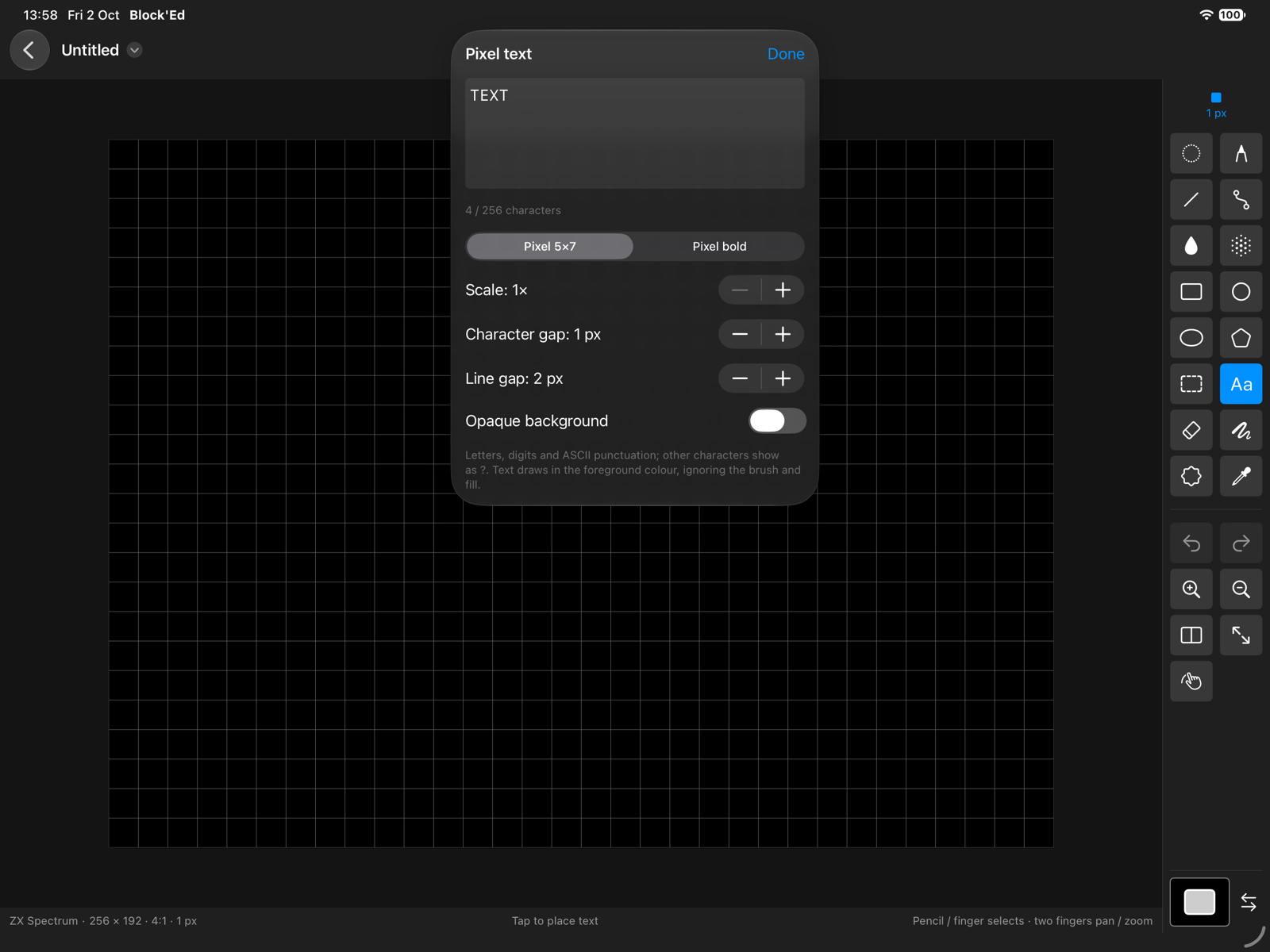Increase the Line gap
Image resolution: width=1270 pixels, height=952 pixels.
point(783,379)
